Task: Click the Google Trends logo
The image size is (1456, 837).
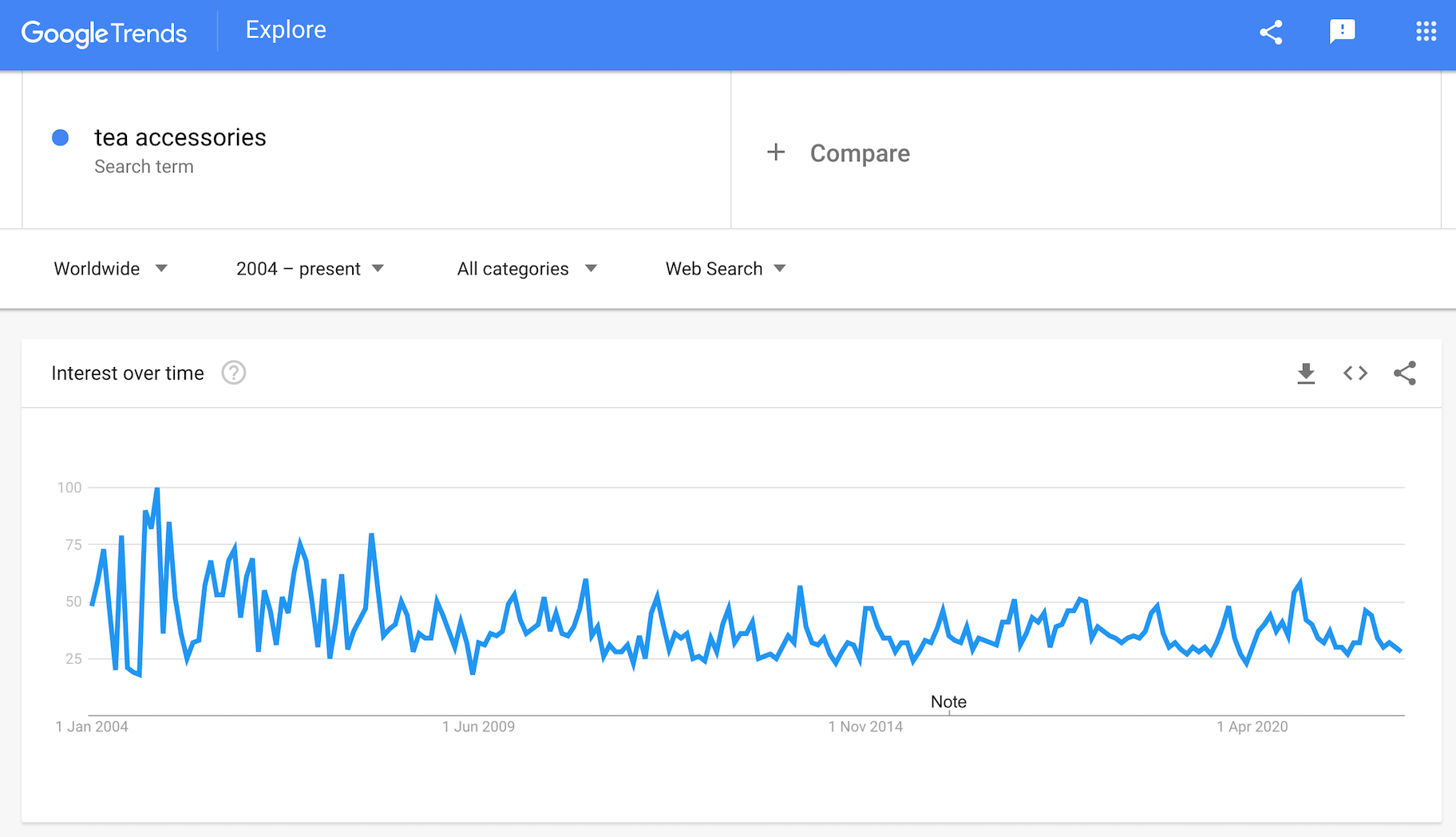Action: pos(104,33)
